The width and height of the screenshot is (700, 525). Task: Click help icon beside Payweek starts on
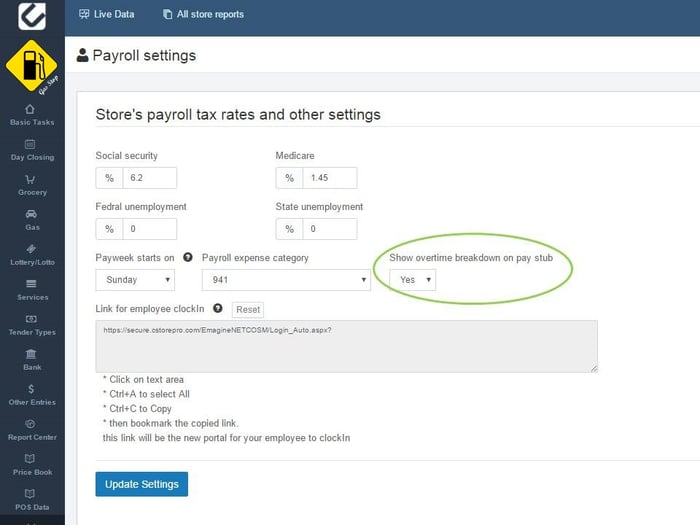[x=188, y=258]
